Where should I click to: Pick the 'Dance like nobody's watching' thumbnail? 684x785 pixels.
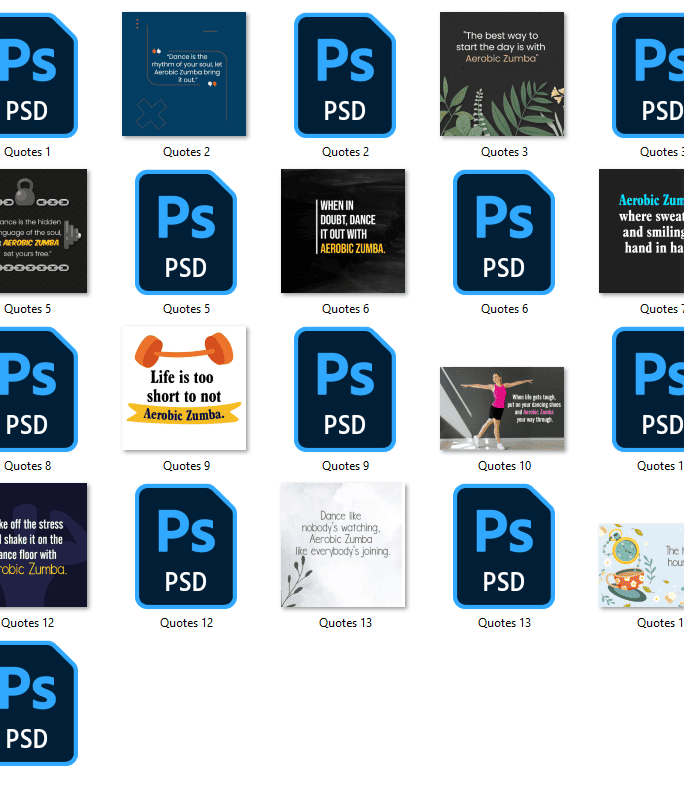point(343,545)
